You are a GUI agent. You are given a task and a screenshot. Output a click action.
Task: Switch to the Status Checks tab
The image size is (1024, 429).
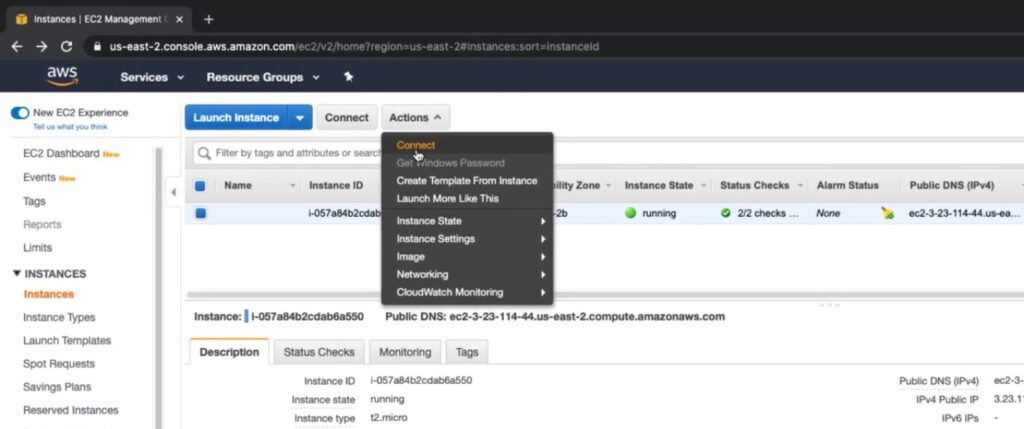pos(319,352)
